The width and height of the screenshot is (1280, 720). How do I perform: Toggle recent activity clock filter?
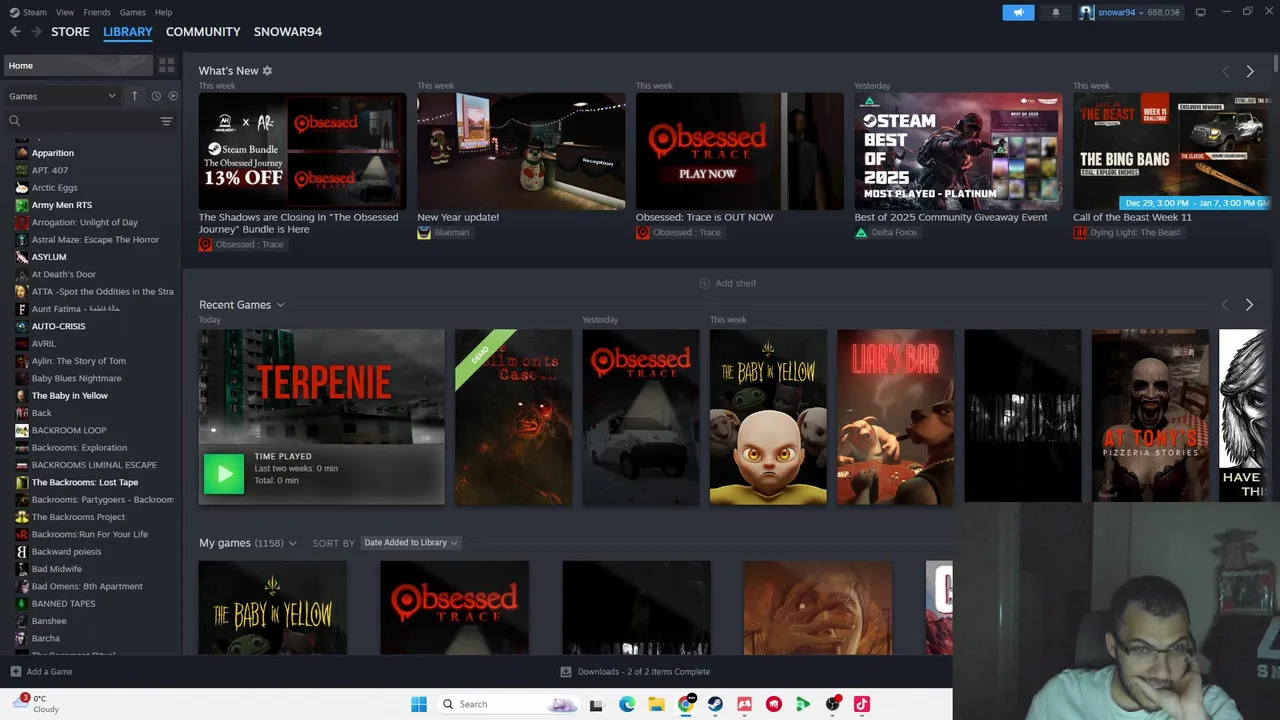pyautogui.click(x=156, y=96)
